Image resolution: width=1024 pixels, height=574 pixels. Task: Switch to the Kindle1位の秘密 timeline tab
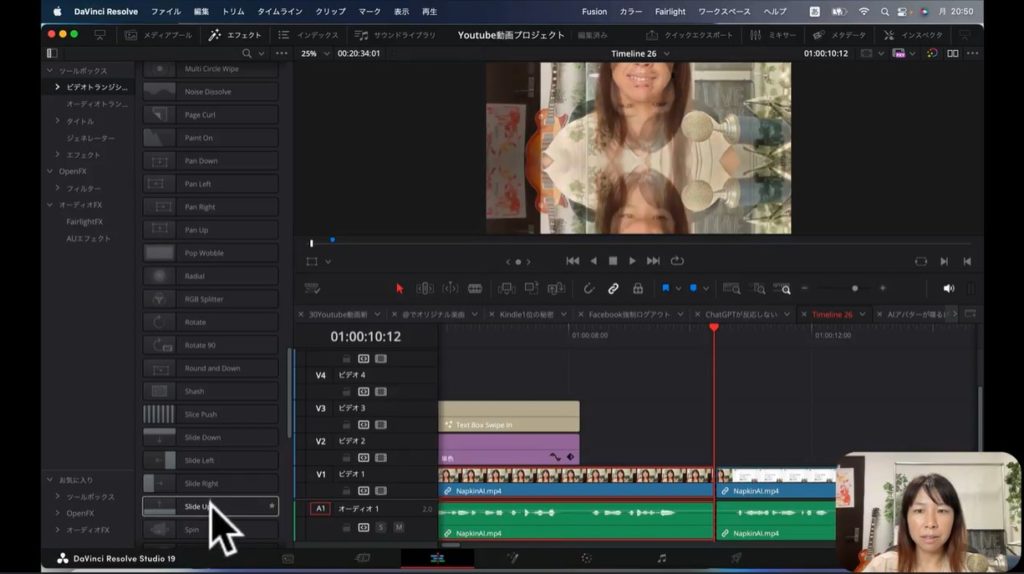click(526, 314)
